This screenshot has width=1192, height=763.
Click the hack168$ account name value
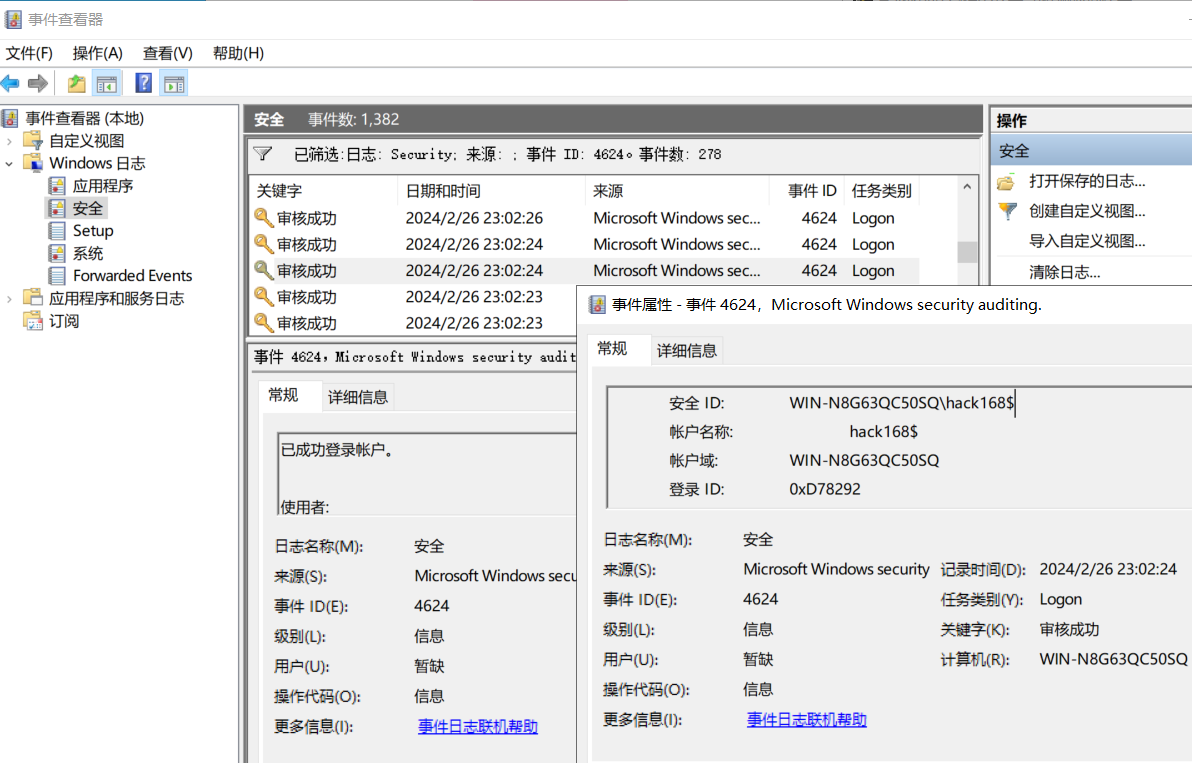coord(883,432)
